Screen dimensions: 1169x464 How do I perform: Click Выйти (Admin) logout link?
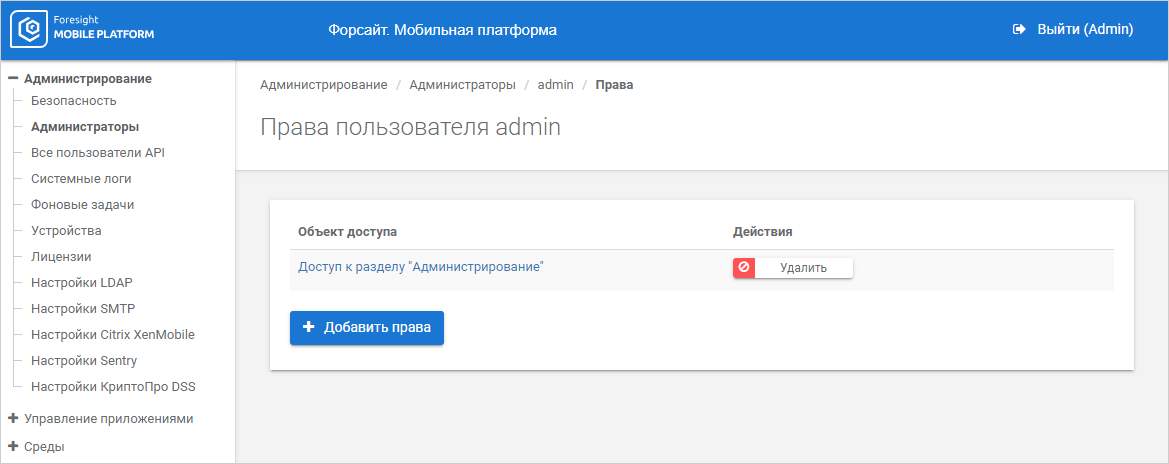1084,30
